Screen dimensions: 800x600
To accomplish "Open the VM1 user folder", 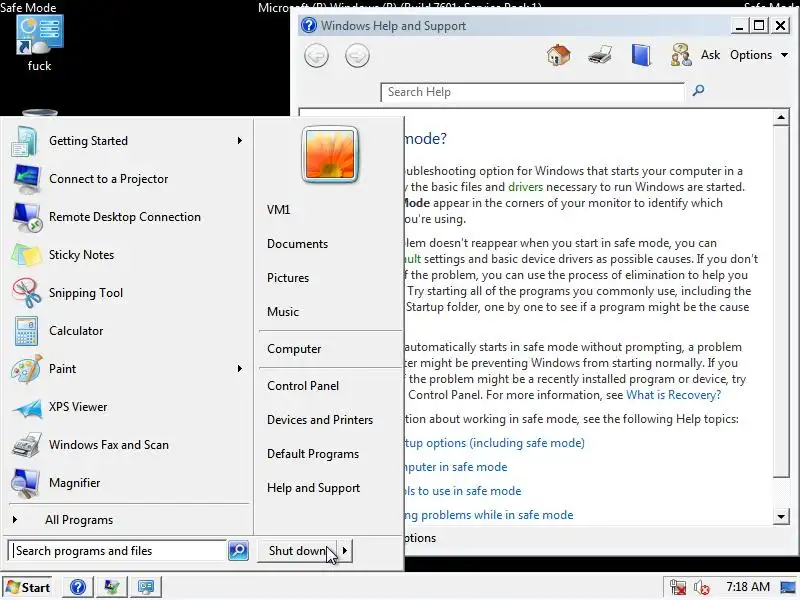I will click(x=279, y=210).
